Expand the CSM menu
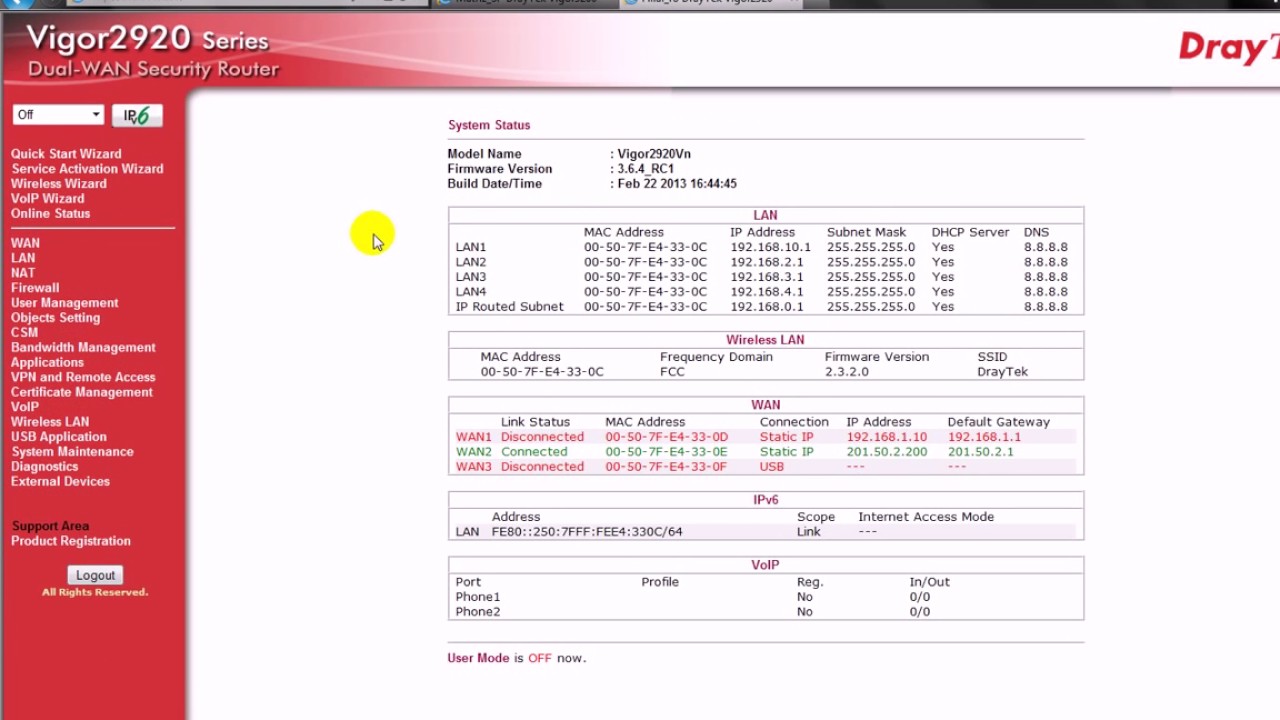This screenshot has height=720, width=1280. (24, 333)
